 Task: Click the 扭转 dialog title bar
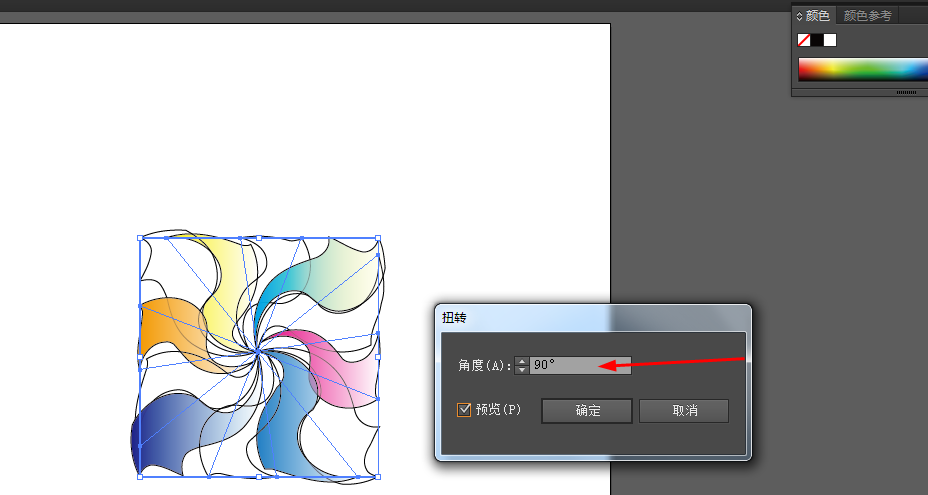click(x=593, y=317)
